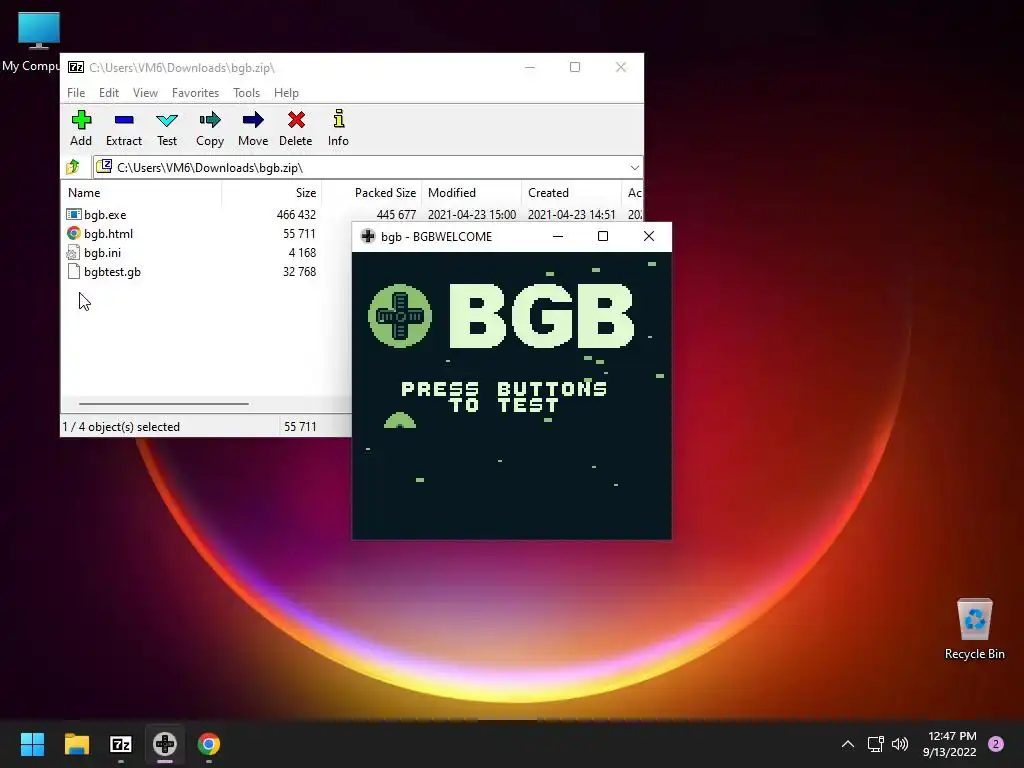Sort files by the Name column

(x=141, y=193)
